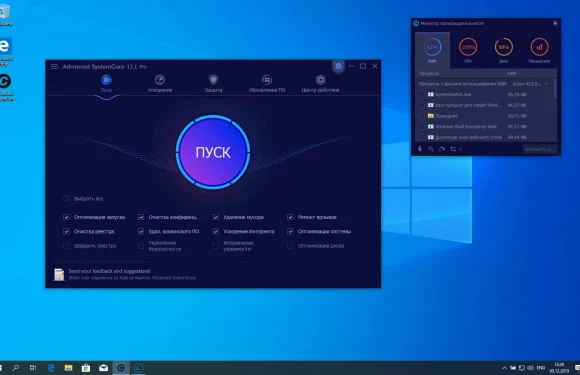Click the Завершить button in monitor
Screen dimensions: 580x375
click(540, 149)
